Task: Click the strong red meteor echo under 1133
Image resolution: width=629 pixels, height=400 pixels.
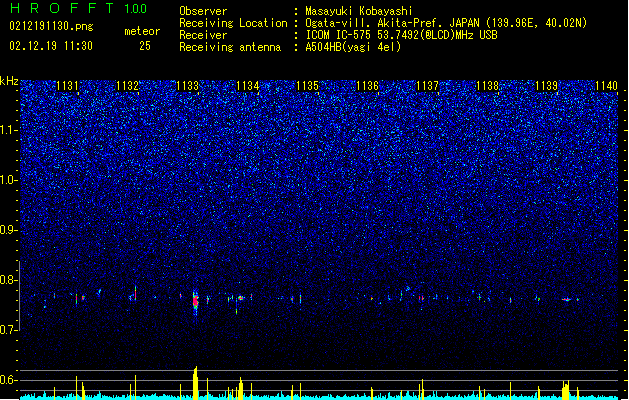Action: click(x=195, y=301)
